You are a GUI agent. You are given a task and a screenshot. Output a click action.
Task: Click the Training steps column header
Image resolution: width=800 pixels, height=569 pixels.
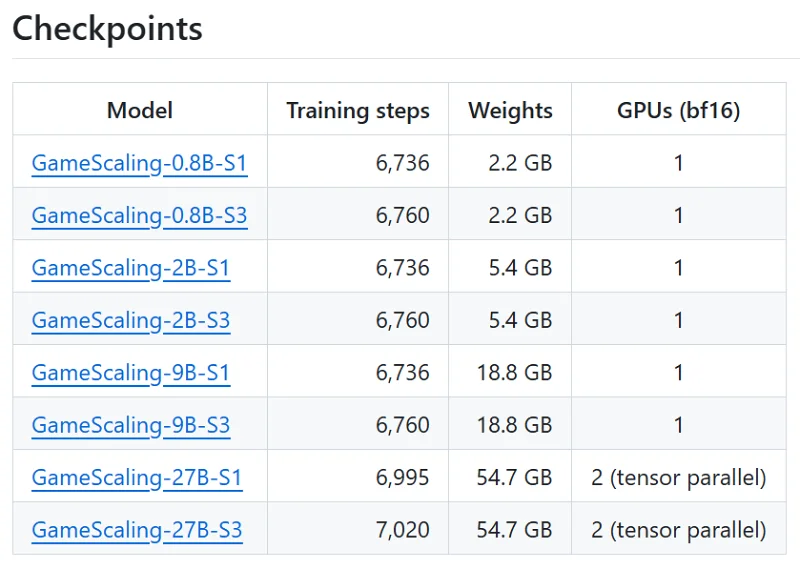tap(358, 111)
